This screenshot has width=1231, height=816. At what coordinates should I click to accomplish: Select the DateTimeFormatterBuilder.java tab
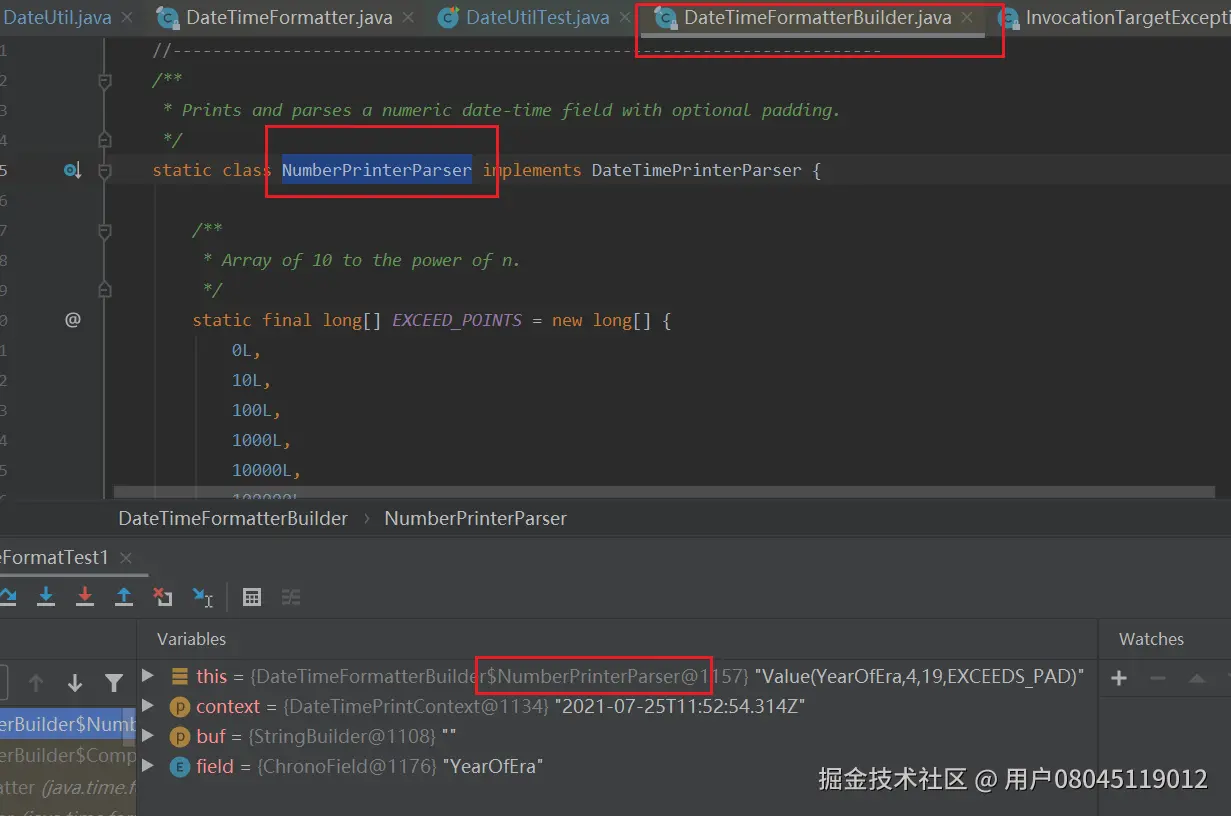[x=817, y=17]
